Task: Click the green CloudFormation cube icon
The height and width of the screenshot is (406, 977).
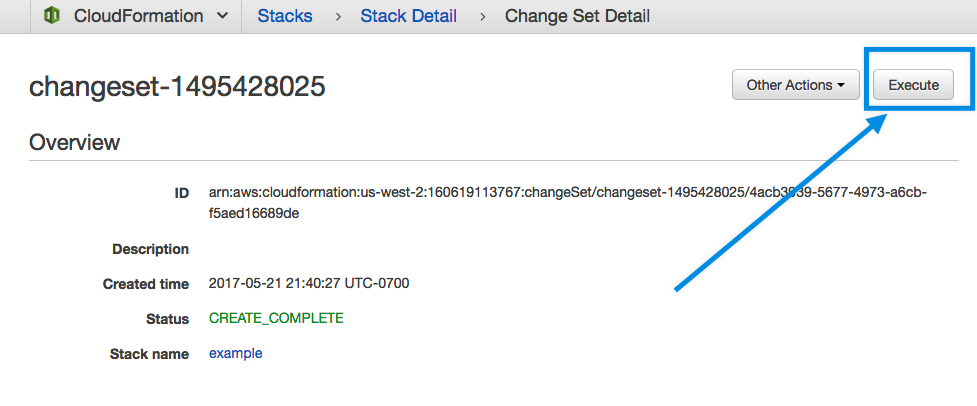Action: [x=52, y=16]
